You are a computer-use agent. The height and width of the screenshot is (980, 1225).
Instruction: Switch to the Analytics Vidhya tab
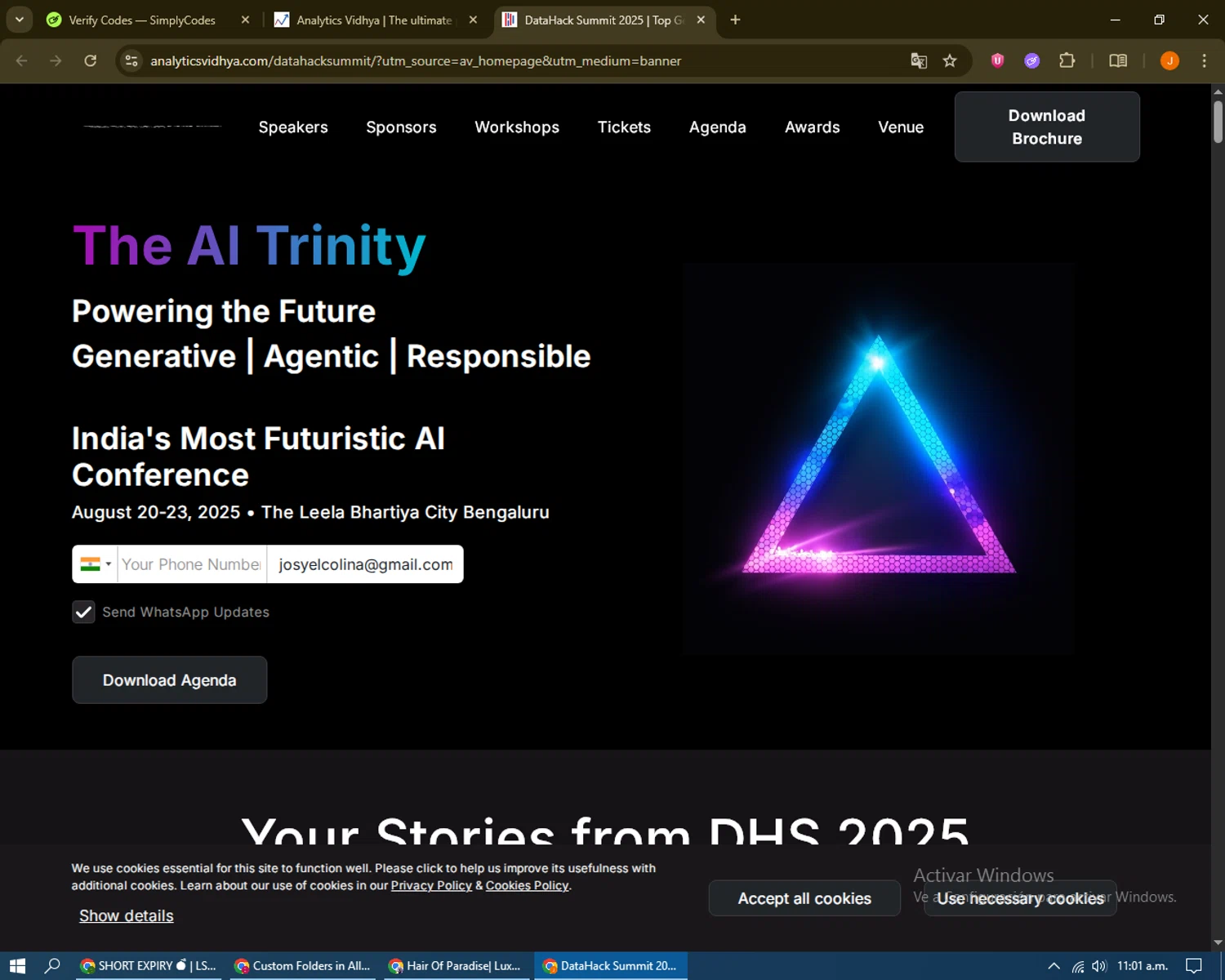[374, 20]
